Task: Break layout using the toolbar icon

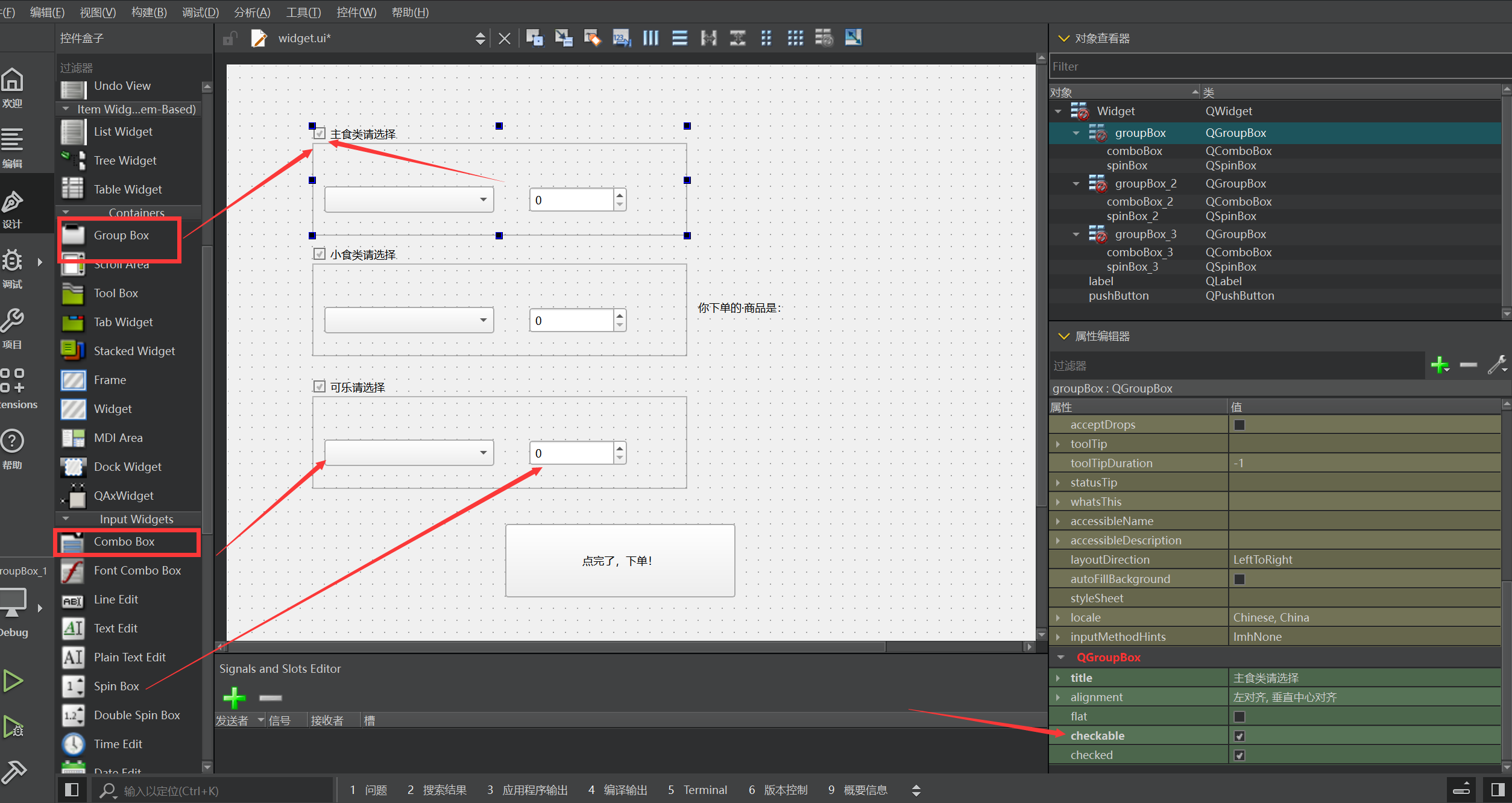Action: pyautogui.click(x=824, y=38)
